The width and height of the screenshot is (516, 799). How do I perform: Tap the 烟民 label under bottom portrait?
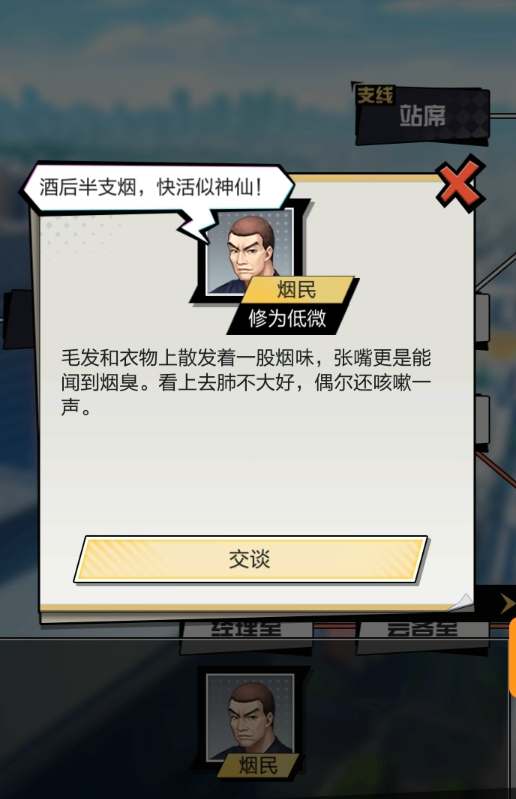258,765
